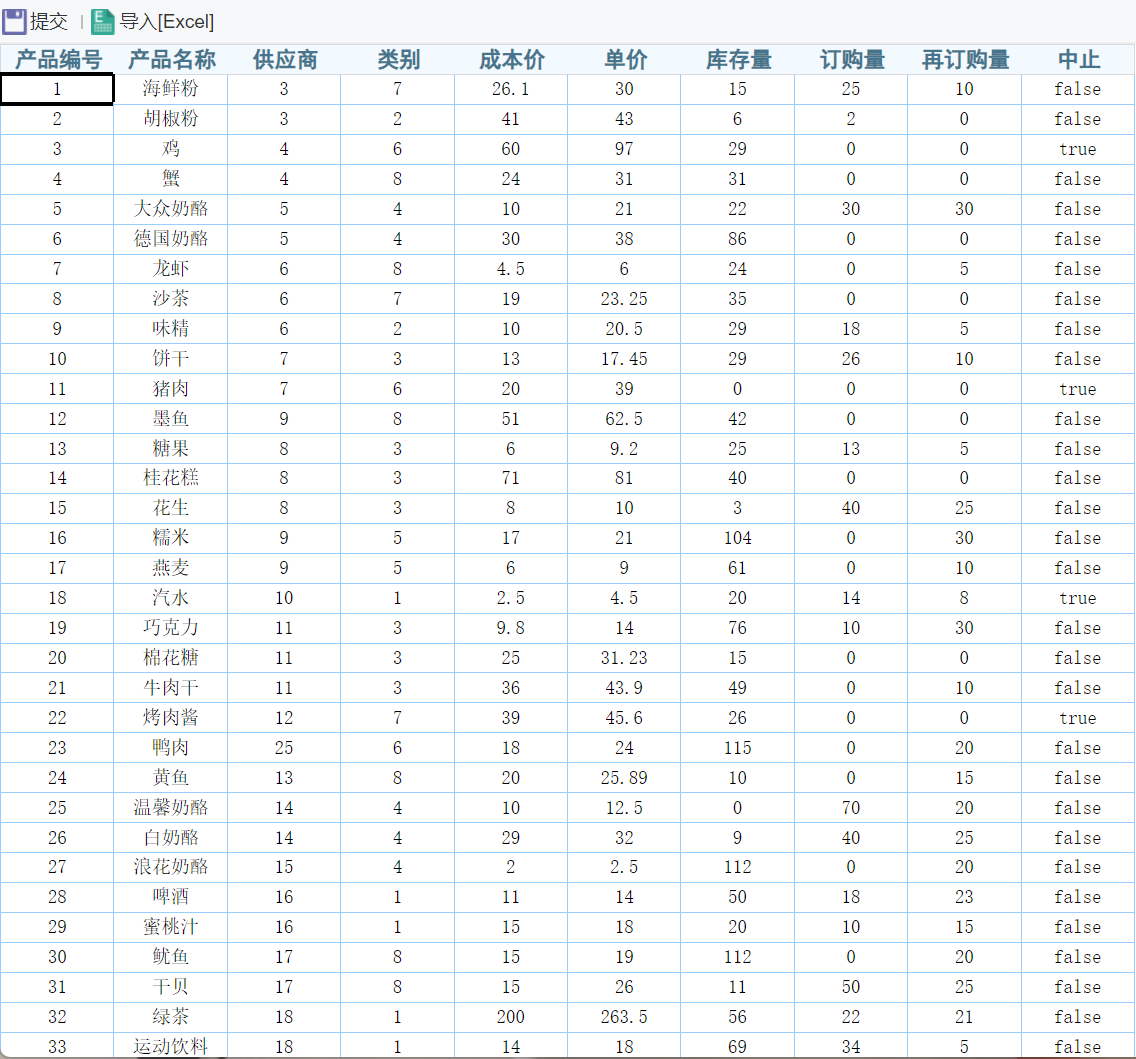This screenshot has height=1059, width=1136.
Task: Toggle the 中止 value for 汽水 row
Action: coord(1077,598)
